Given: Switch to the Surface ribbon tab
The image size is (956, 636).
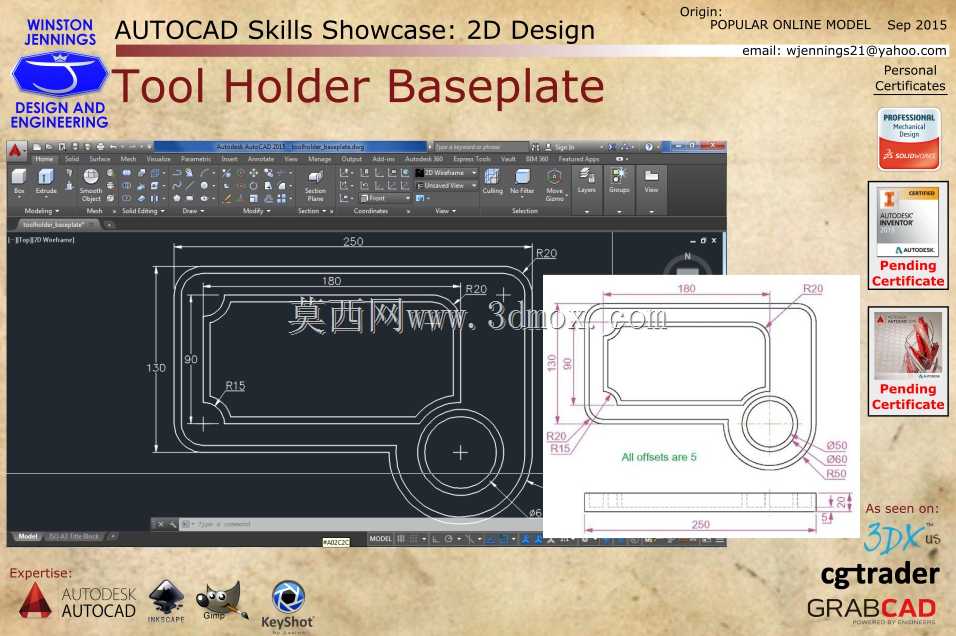Looking at the screenshot, I should coord(100,159).
